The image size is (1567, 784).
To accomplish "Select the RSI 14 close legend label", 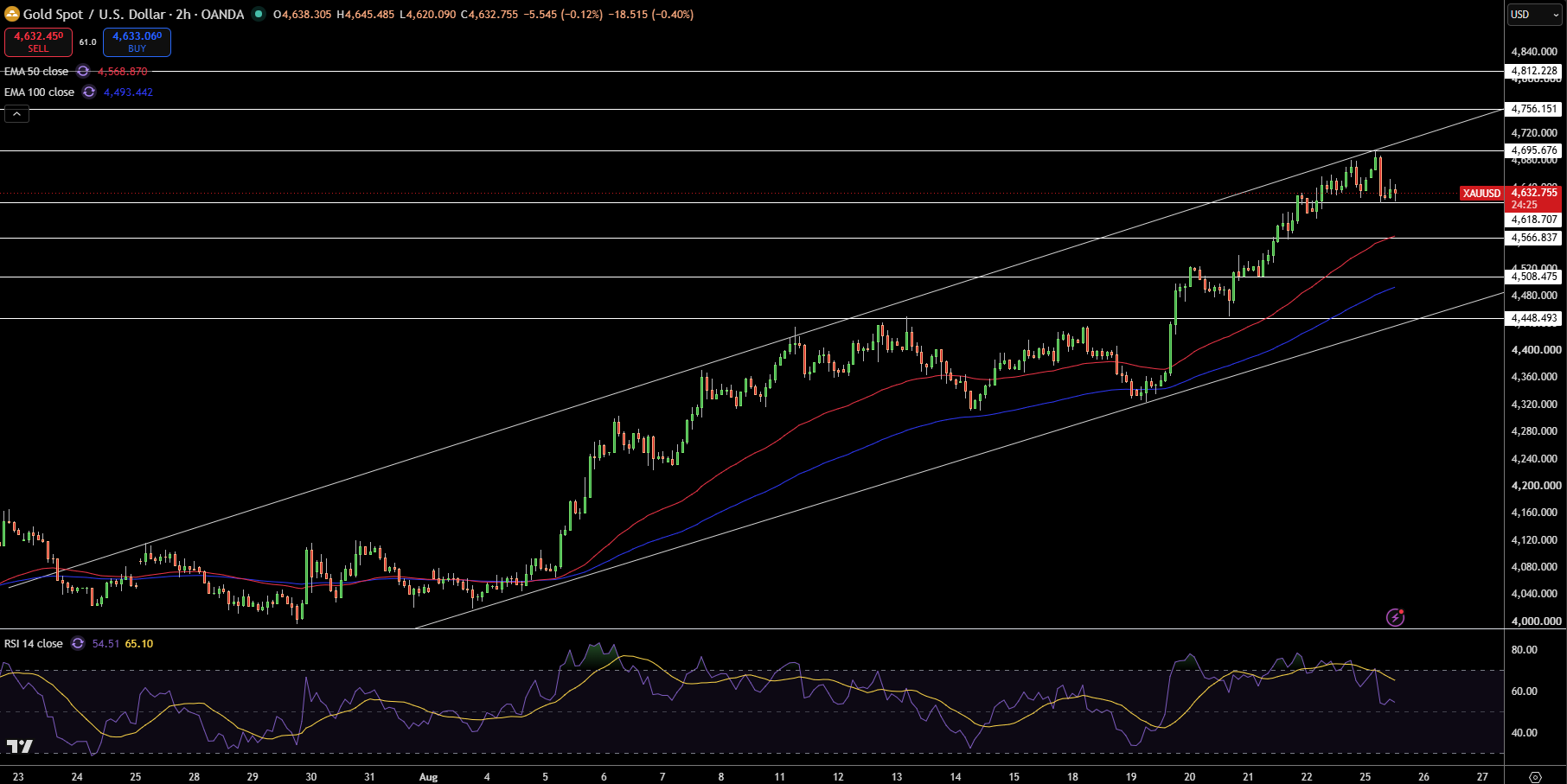I will 34,644.
